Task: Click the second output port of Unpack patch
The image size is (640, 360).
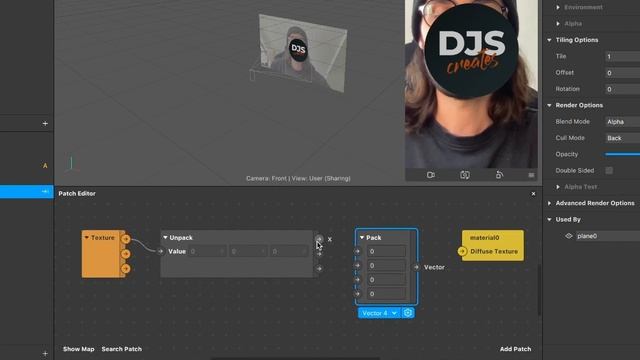Action: (319, 254)
